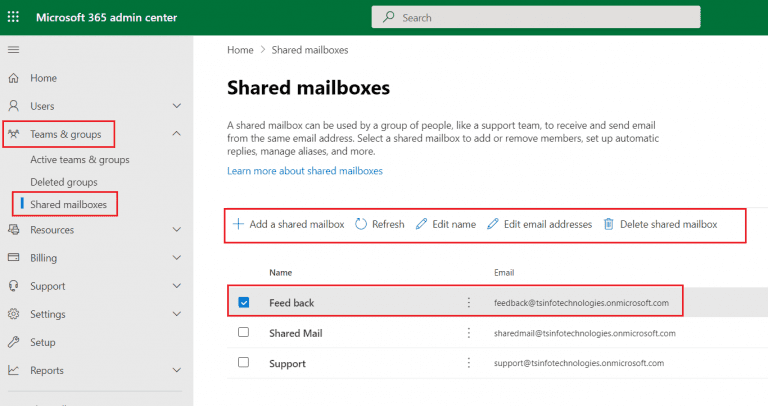Viewport: 768px width, 406px height.
Task: Open Setup in the sidebar
Action: pos(43,342)
